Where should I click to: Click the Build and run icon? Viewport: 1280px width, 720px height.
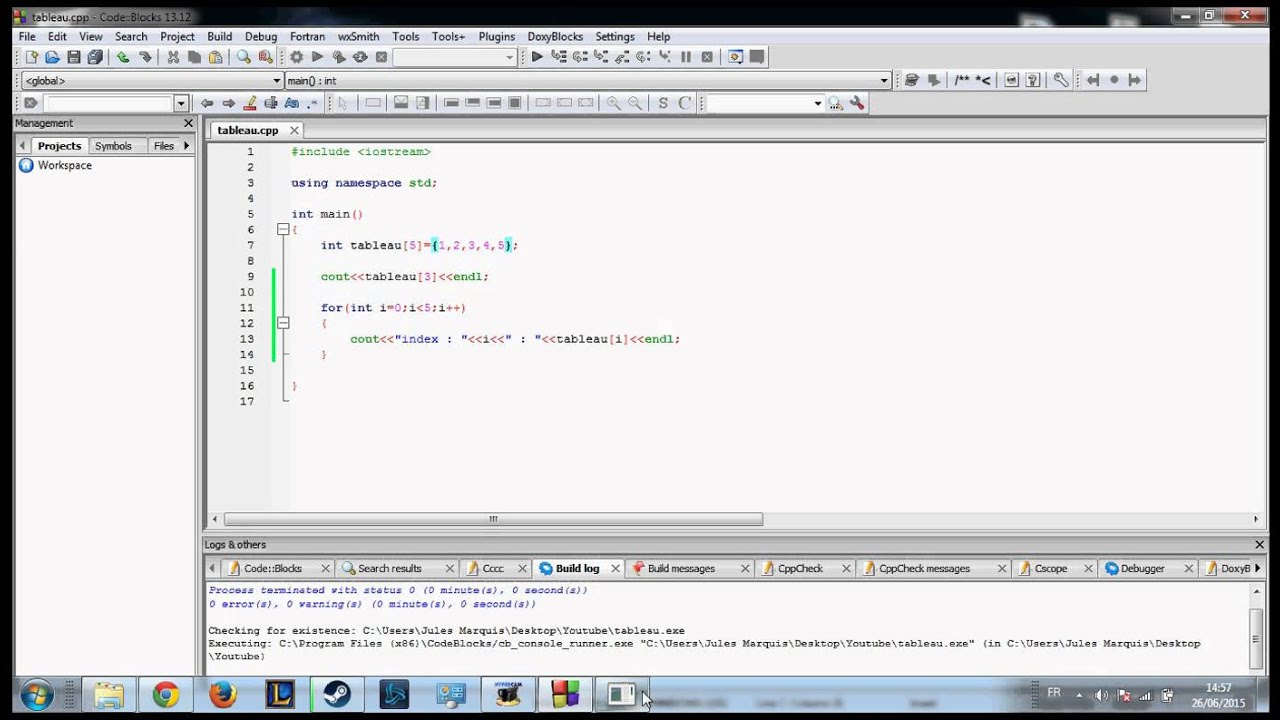pyautogui.click(x=339, y=57)
